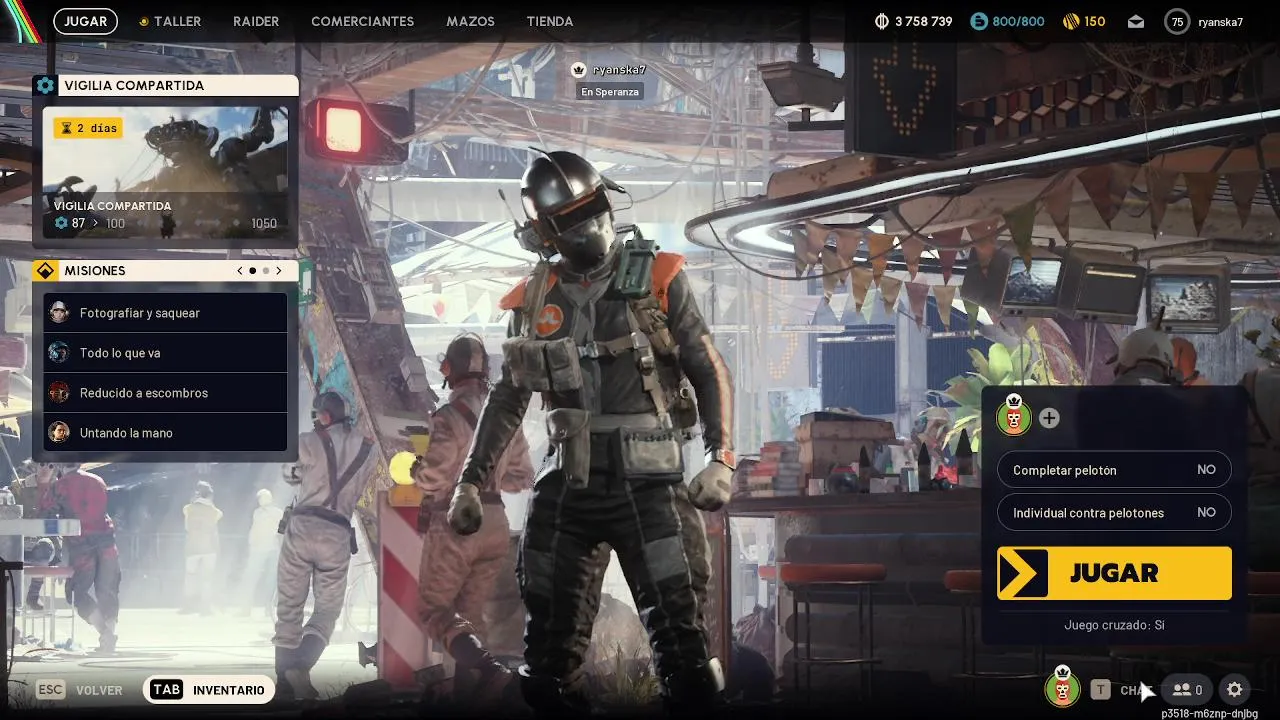Open mission Reducido a escombros
This screenshot has width=1280, height=720.
(x=165, y=392)
